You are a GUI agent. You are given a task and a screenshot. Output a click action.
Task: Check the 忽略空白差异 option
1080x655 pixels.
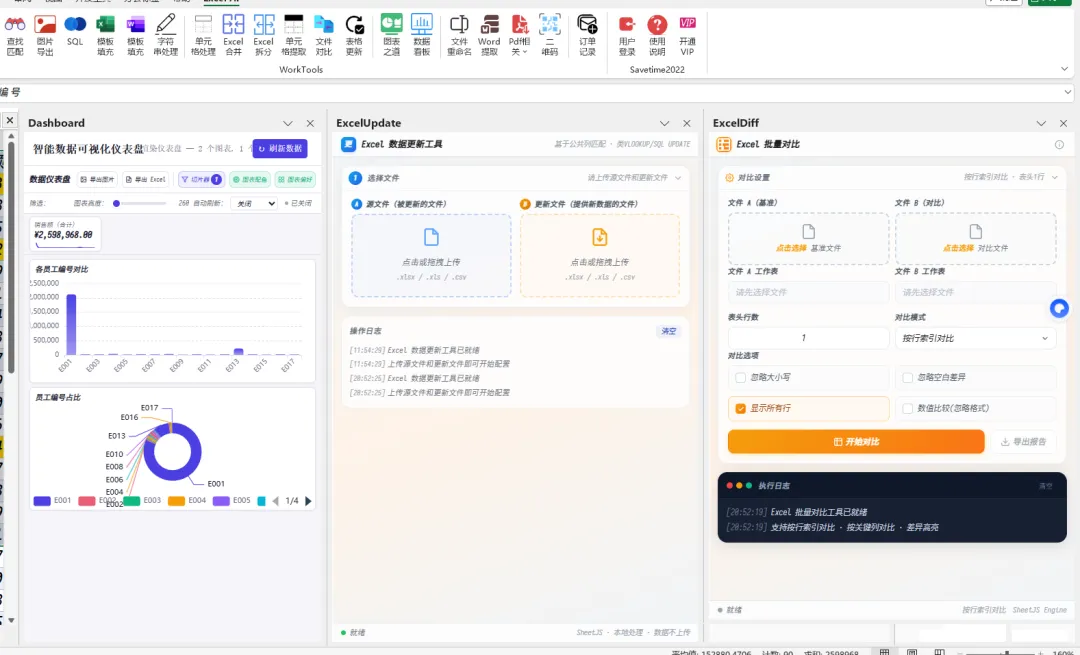coord(908,377)
